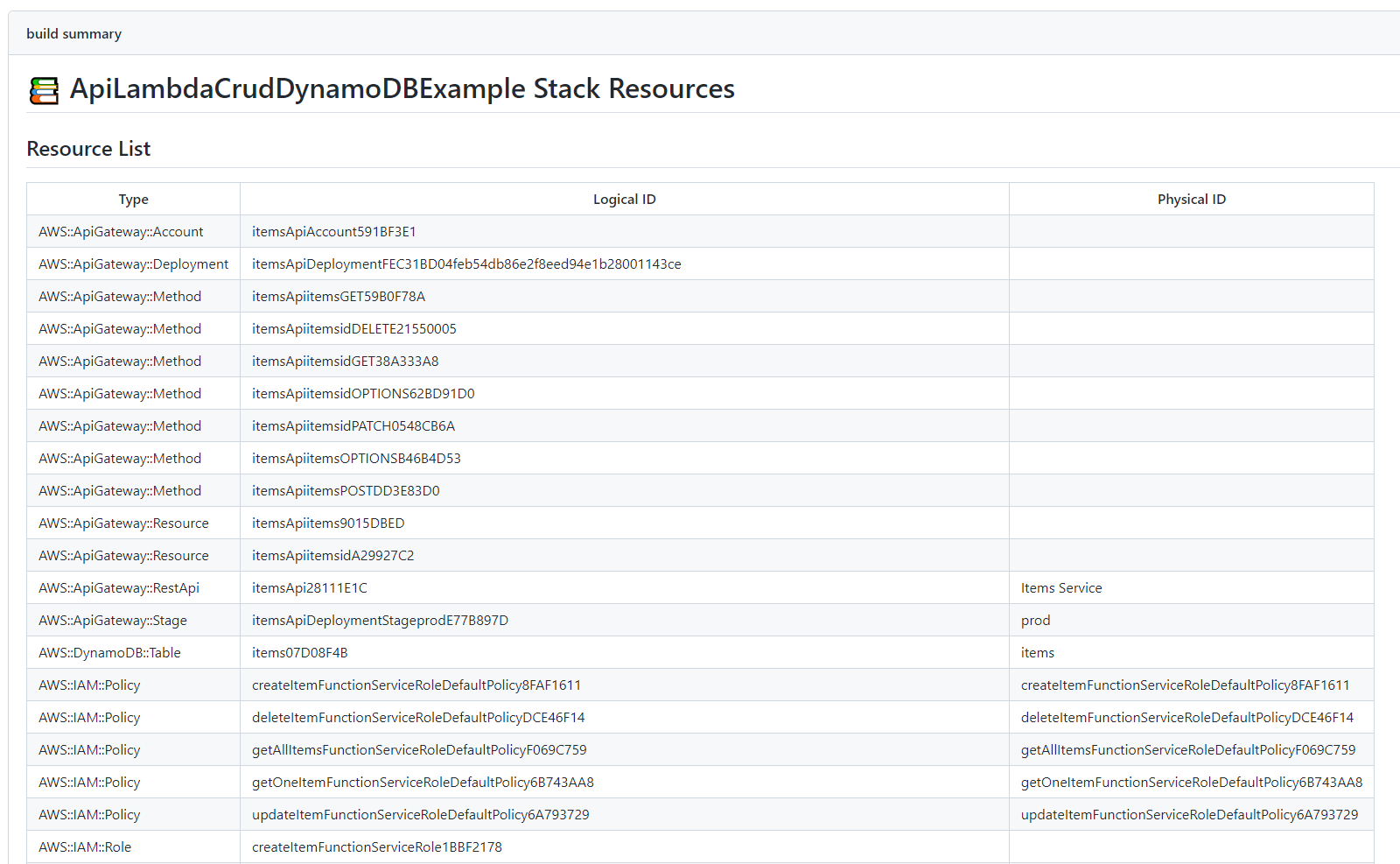Click the Physical ID column header
This screenshot has height=864, width=1400.
[x=1192, y=199]
